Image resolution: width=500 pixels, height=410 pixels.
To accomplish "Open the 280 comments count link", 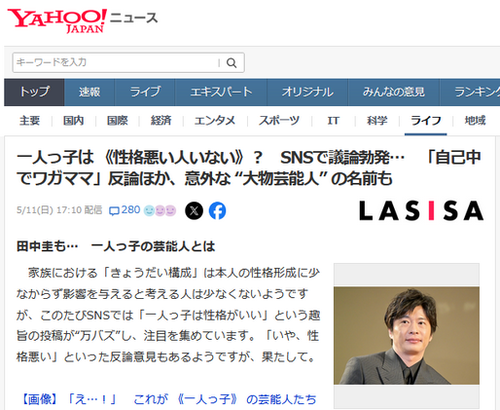I will point(131,210).
